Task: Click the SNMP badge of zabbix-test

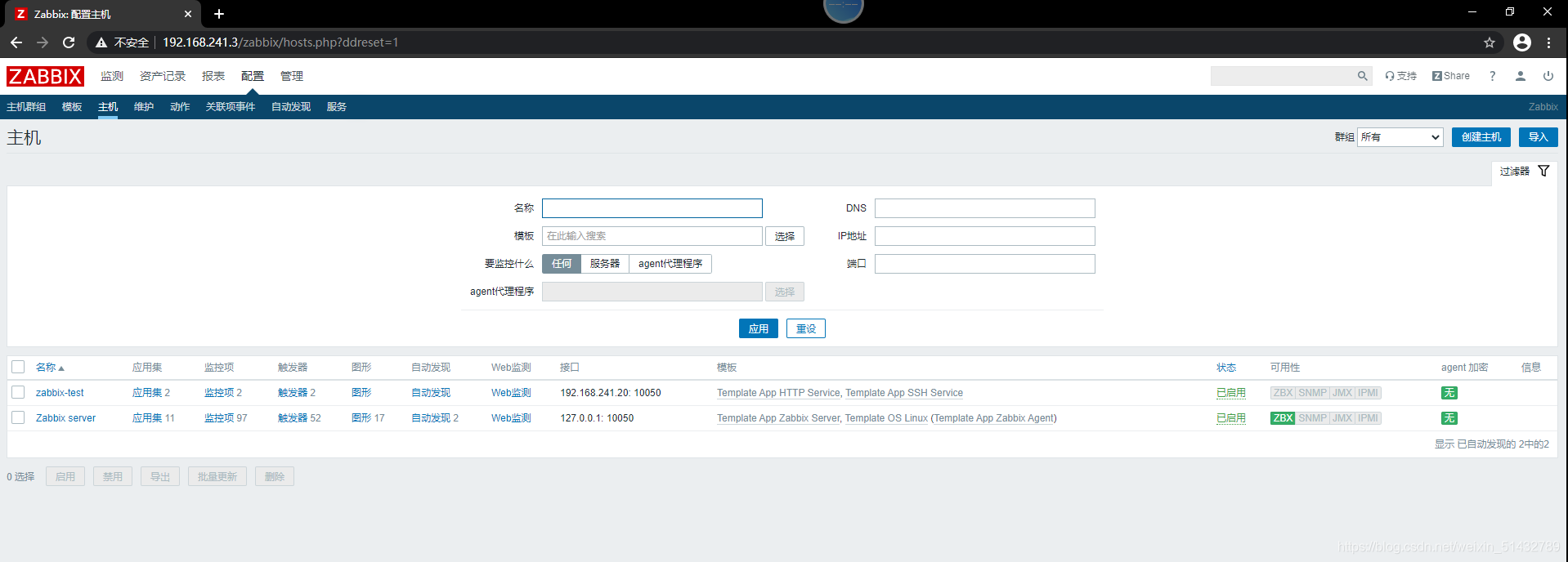Action: point(1312,393)
